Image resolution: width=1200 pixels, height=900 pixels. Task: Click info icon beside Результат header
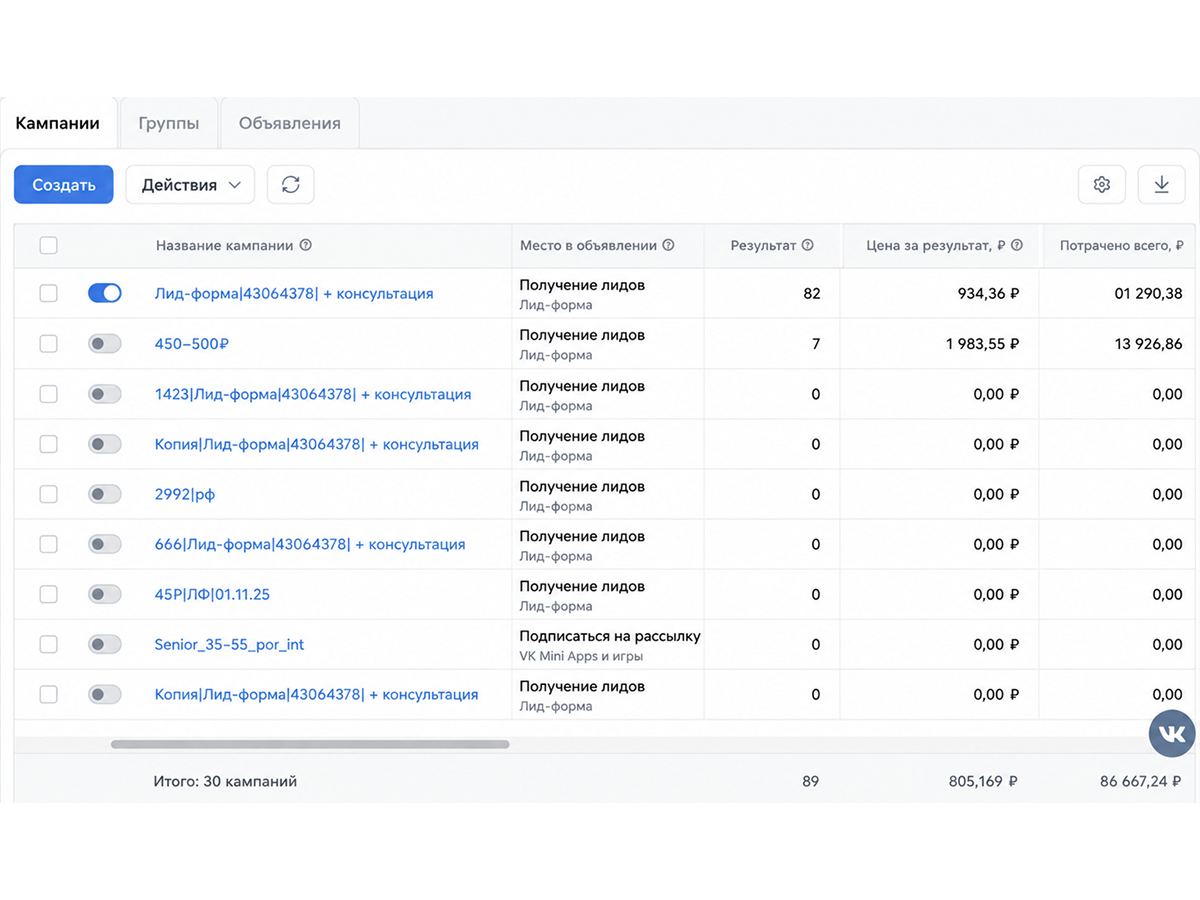(x=808, y=245)
